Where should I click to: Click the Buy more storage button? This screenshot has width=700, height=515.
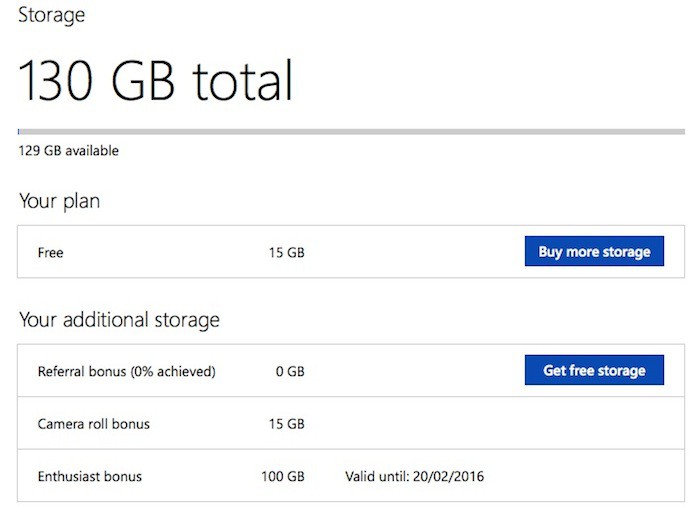[x=594, y=252]
